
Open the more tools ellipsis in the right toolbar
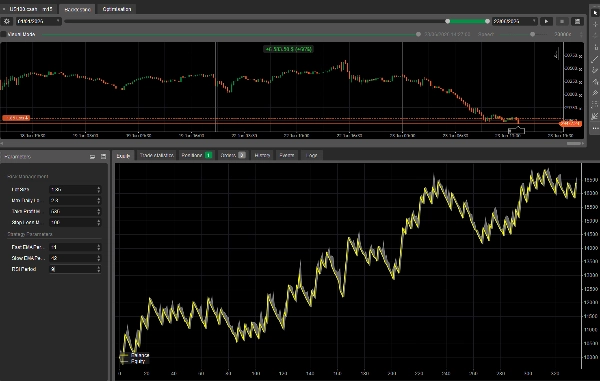click(595, 129)
